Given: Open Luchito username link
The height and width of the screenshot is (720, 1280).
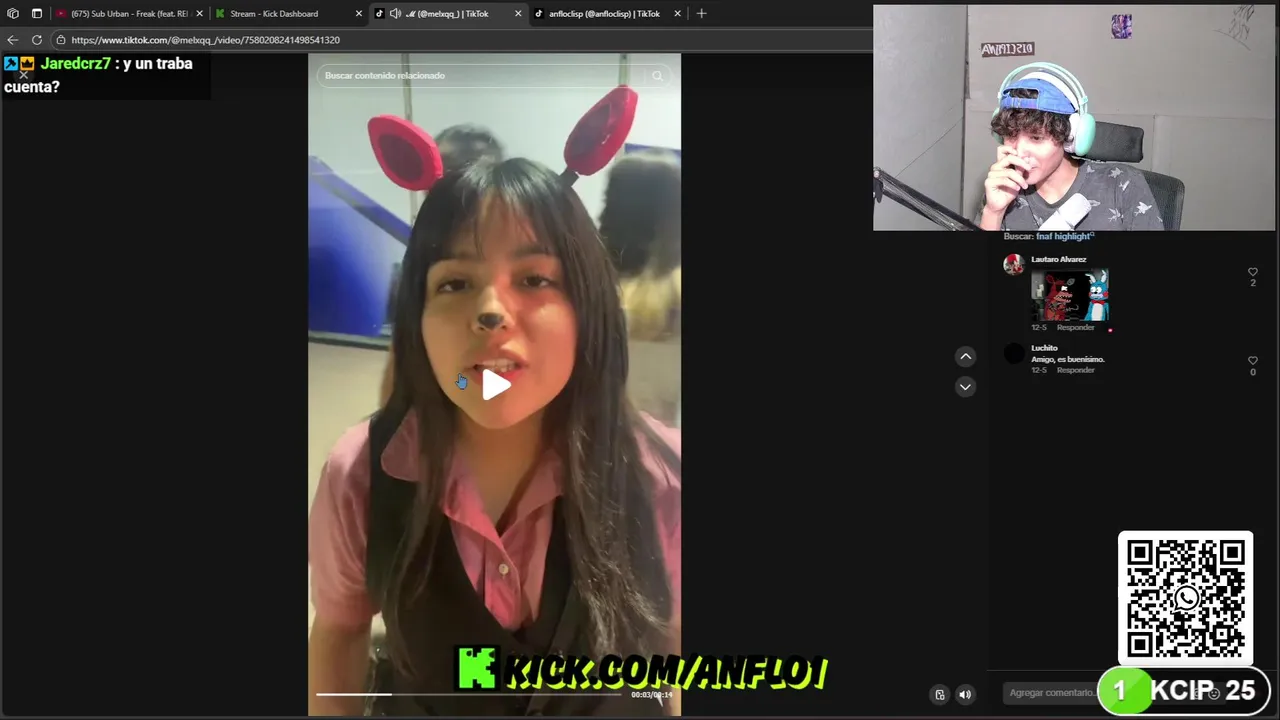Looking at the screenshot, I should tap(1044, 348).
